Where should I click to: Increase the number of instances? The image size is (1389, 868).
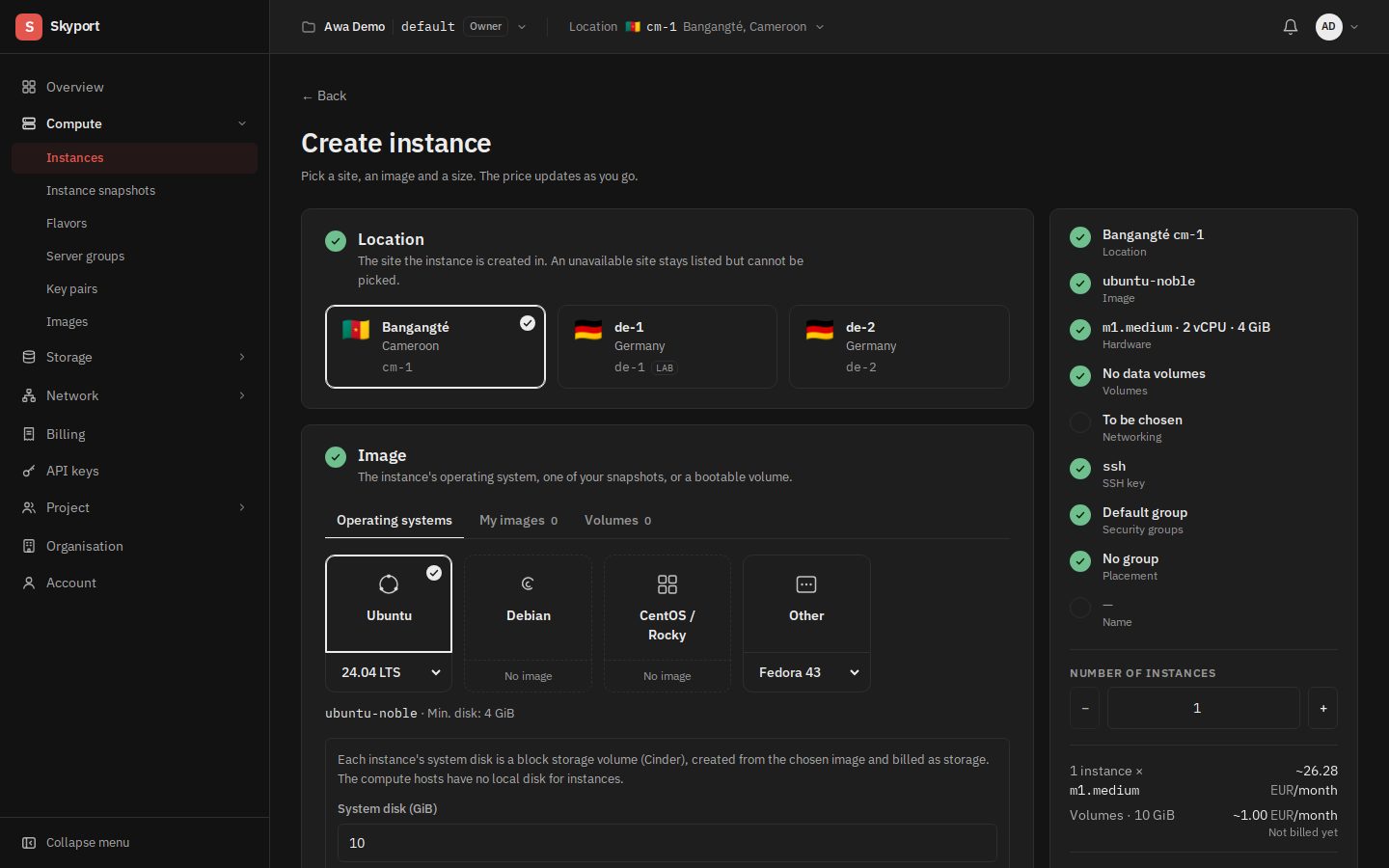[1323, 709]
